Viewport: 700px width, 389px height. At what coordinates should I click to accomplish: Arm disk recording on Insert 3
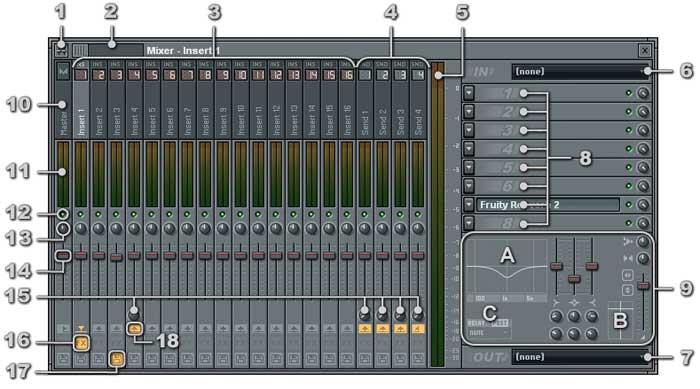(117, 358)
